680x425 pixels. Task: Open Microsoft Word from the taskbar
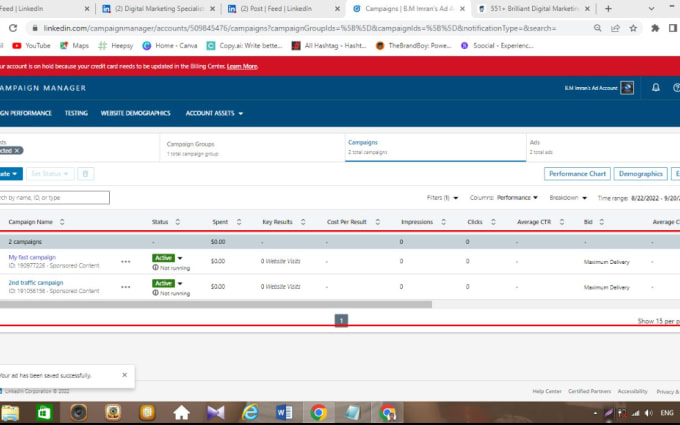pyautogui.click(x=284, y=412)
